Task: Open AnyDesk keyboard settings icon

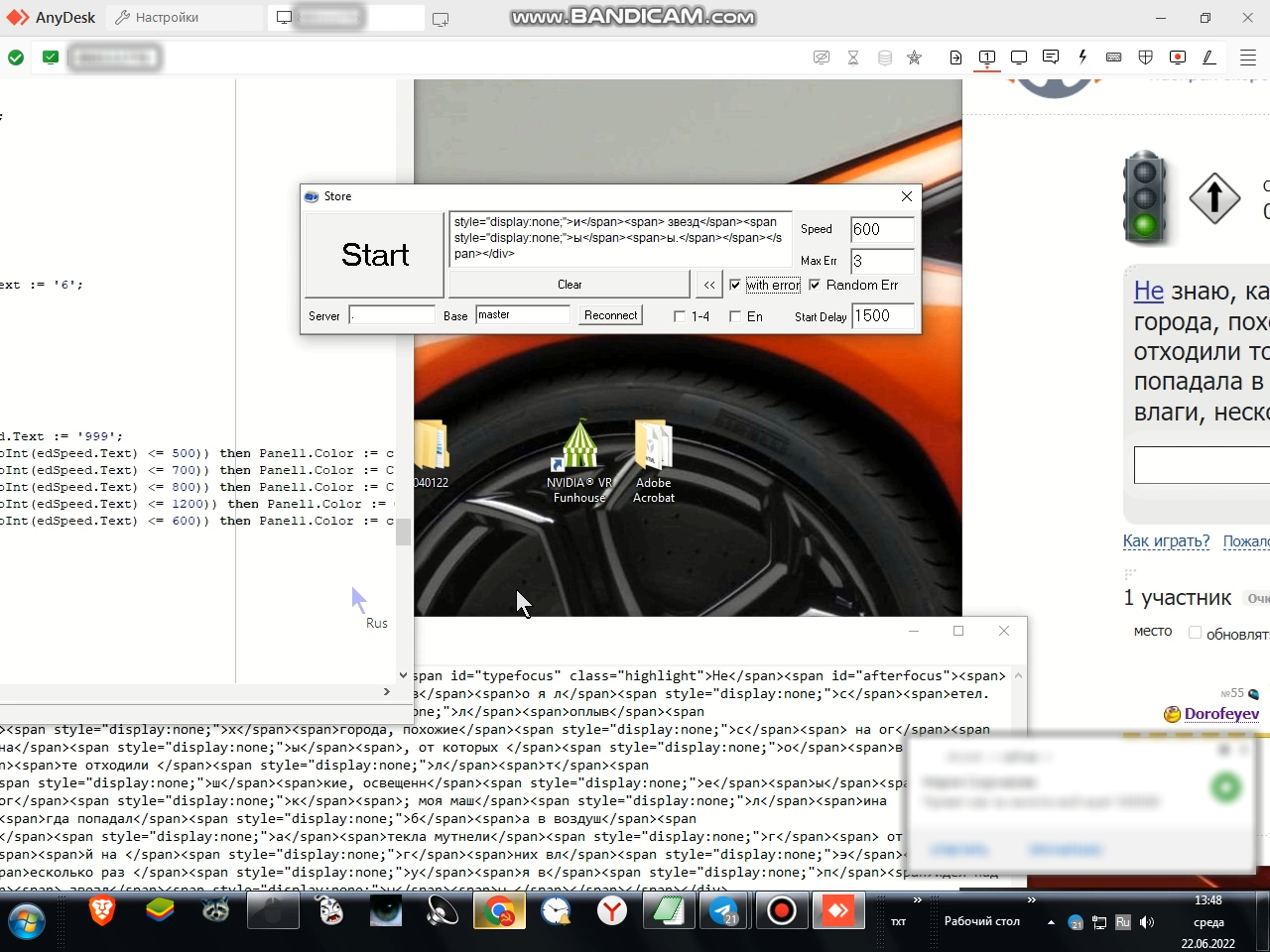Action: coord(1114,58)
